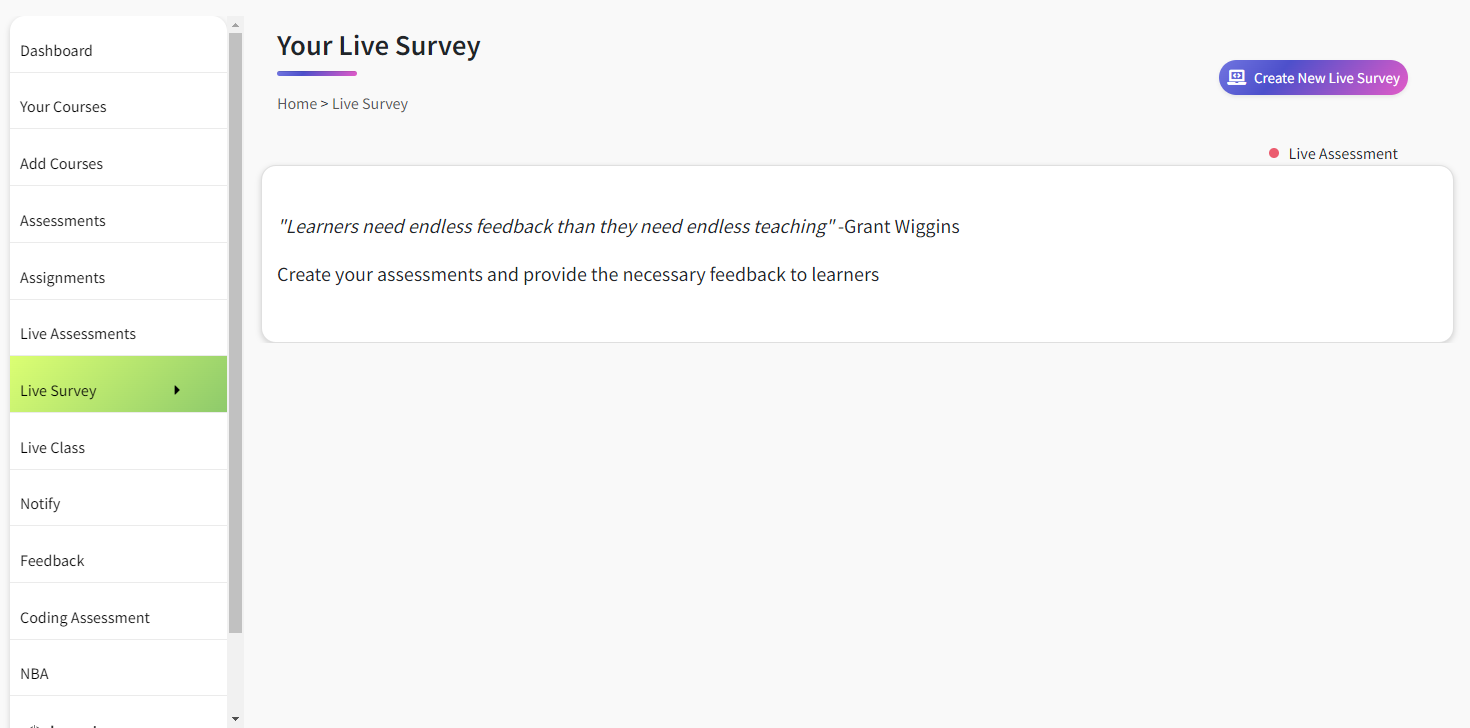Open the NBA section

coord(34,673)
